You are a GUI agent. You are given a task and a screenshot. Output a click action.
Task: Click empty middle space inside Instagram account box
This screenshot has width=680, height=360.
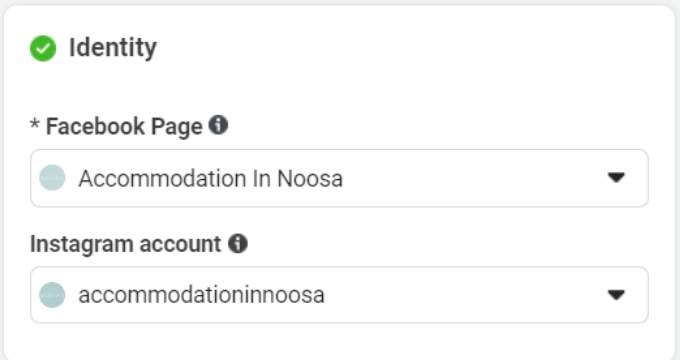[464, 295]
